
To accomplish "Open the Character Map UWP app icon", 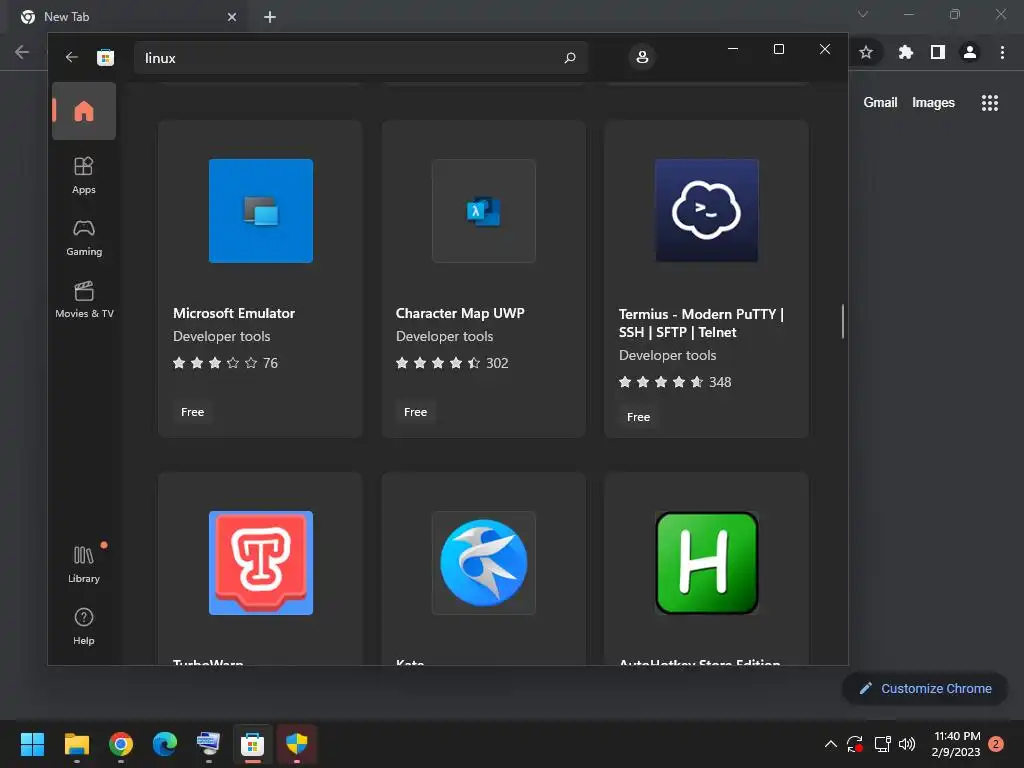I will pyautogui.click(x=483, y=211).
